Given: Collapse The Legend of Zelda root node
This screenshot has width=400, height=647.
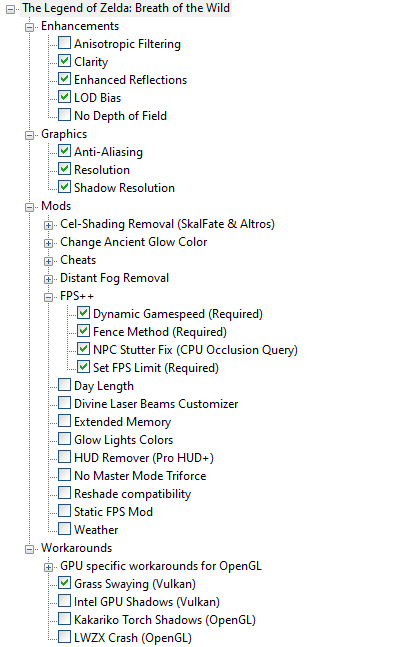Looking at the screenshot, I should tap(10, 9).
